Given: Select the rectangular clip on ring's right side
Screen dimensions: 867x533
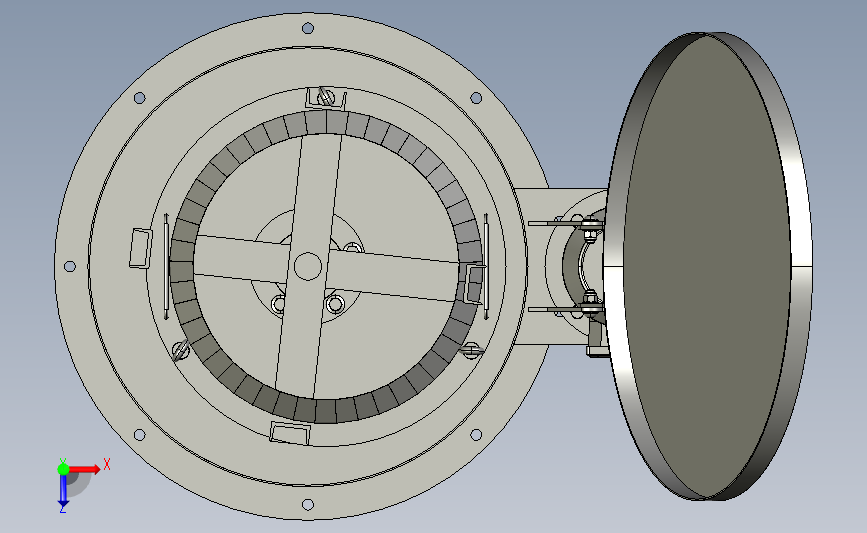Looking at the screenshot, I should coord(475,283).
